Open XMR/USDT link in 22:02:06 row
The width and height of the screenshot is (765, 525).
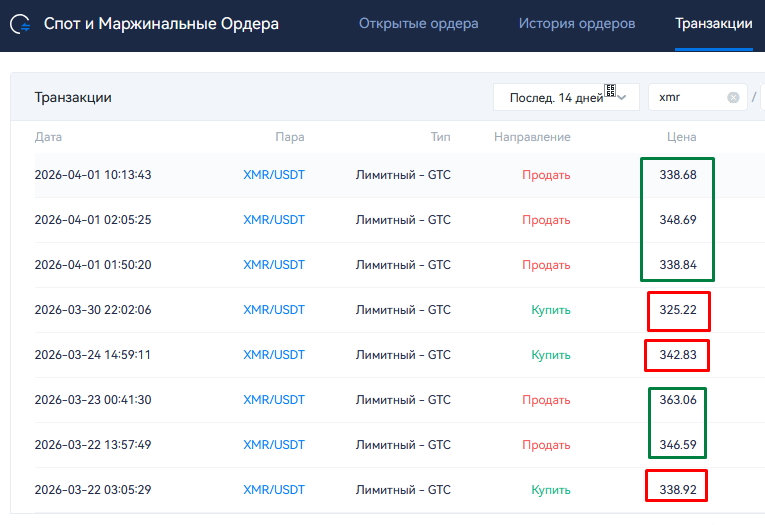pos(274,310)
